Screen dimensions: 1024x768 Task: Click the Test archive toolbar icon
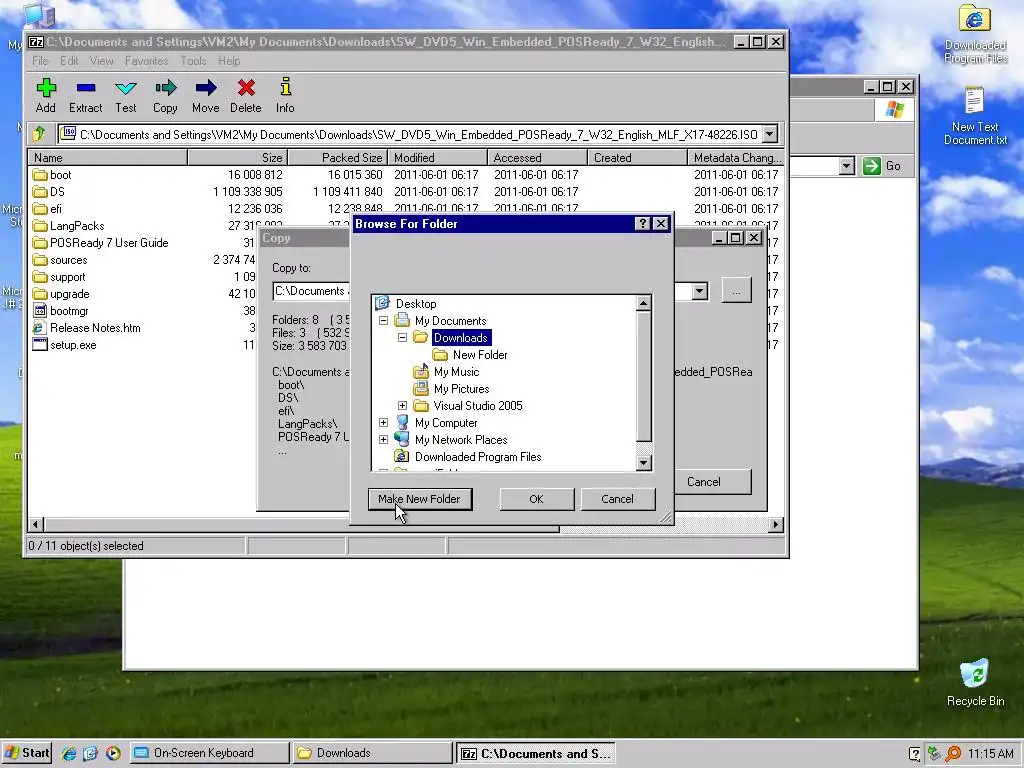click(125, 95)
